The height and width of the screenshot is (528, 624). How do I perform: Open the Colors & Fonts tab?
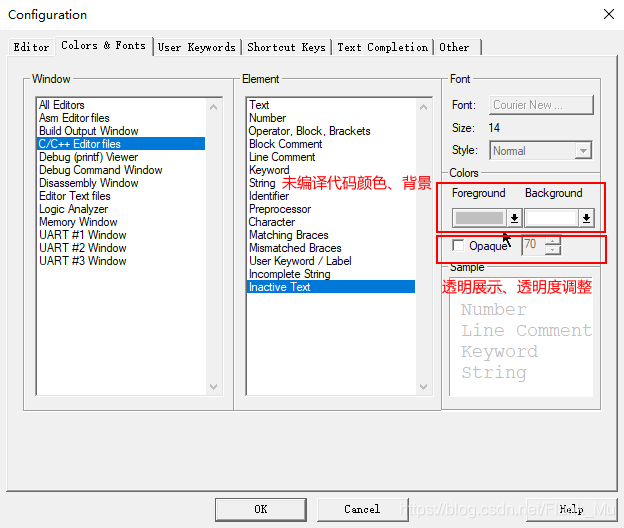click(x=103, y=46)
